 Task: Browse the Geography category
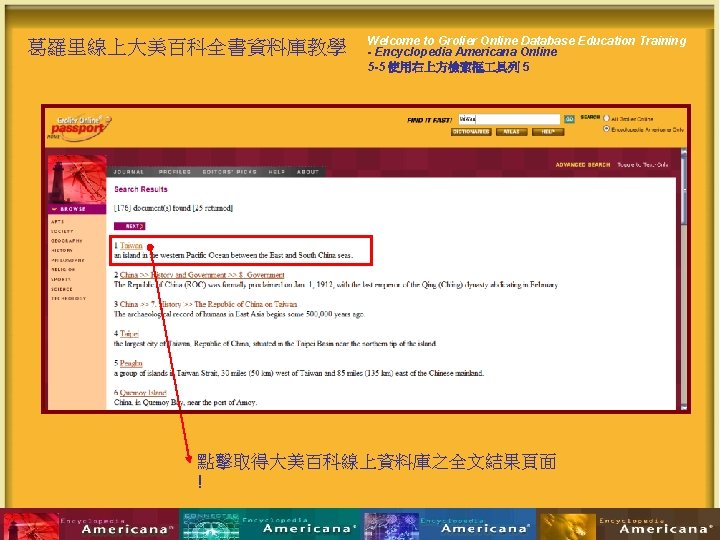67,241
